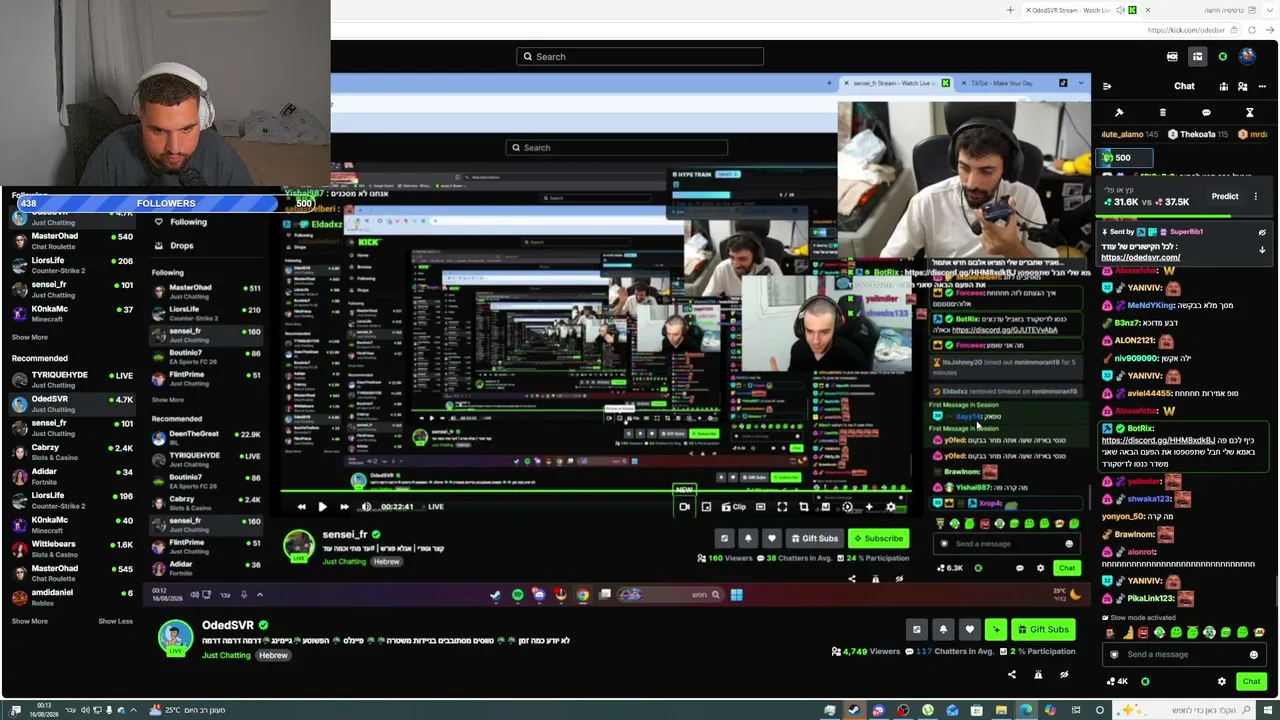Click the Followers goal progress bar
Screen dimensions: 1280x720
tap(166, 204)
